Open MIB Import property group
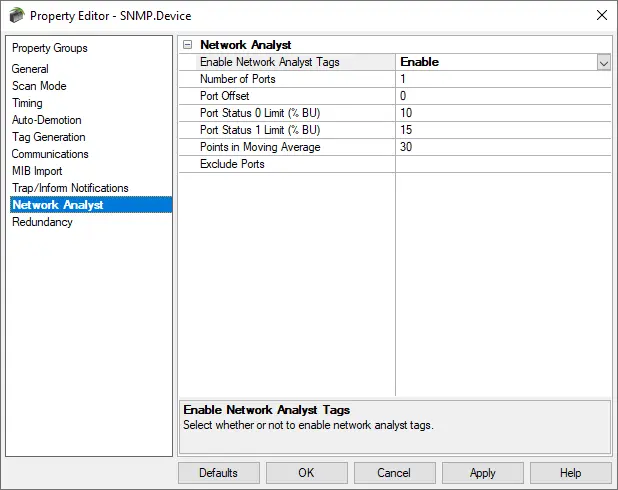Image resolution: width=618 pixels, height=490 pixels. (37, 171)
